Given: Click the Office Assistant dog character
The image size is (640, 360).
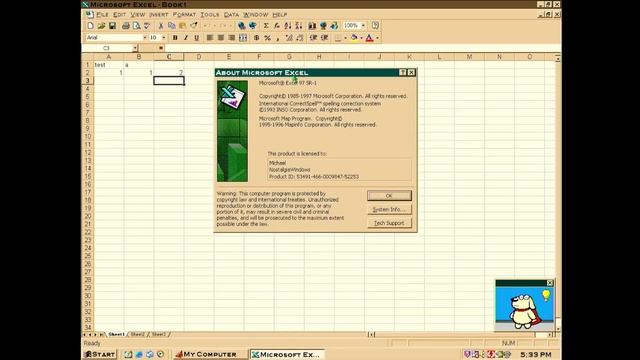Looking at the screenshot, I should click(524, 311).
